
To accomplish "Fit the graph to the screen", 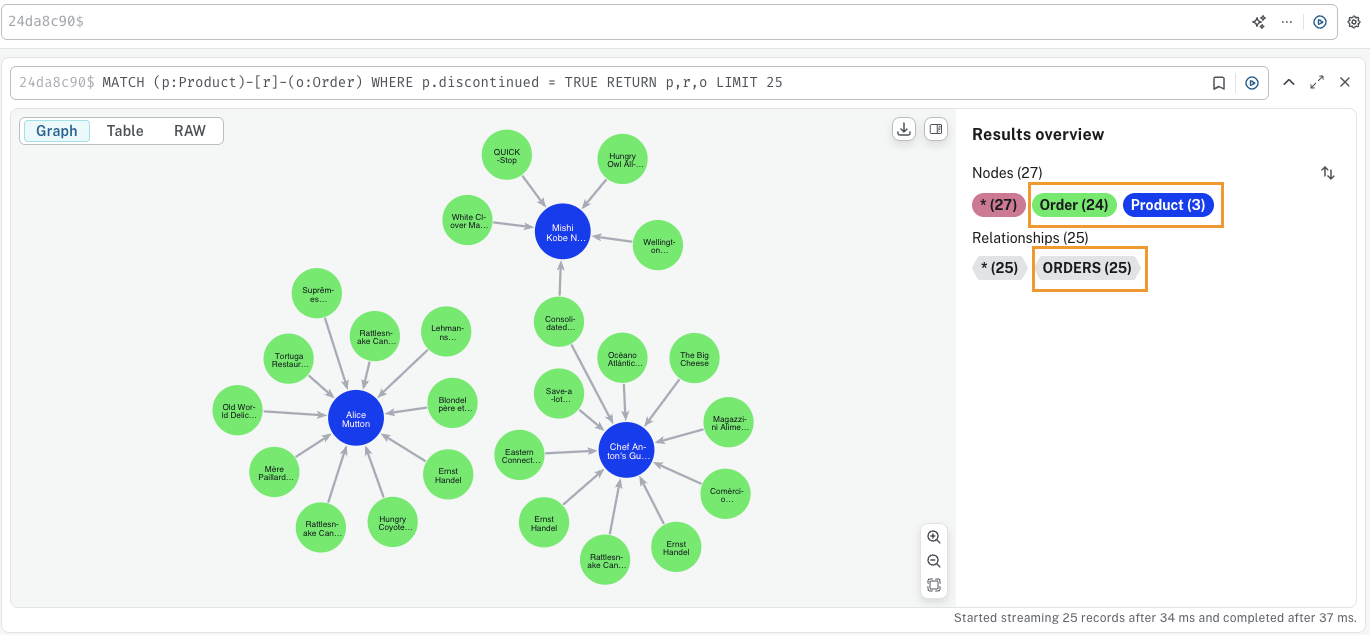I will pyautogui.click(x=934, y=585).
